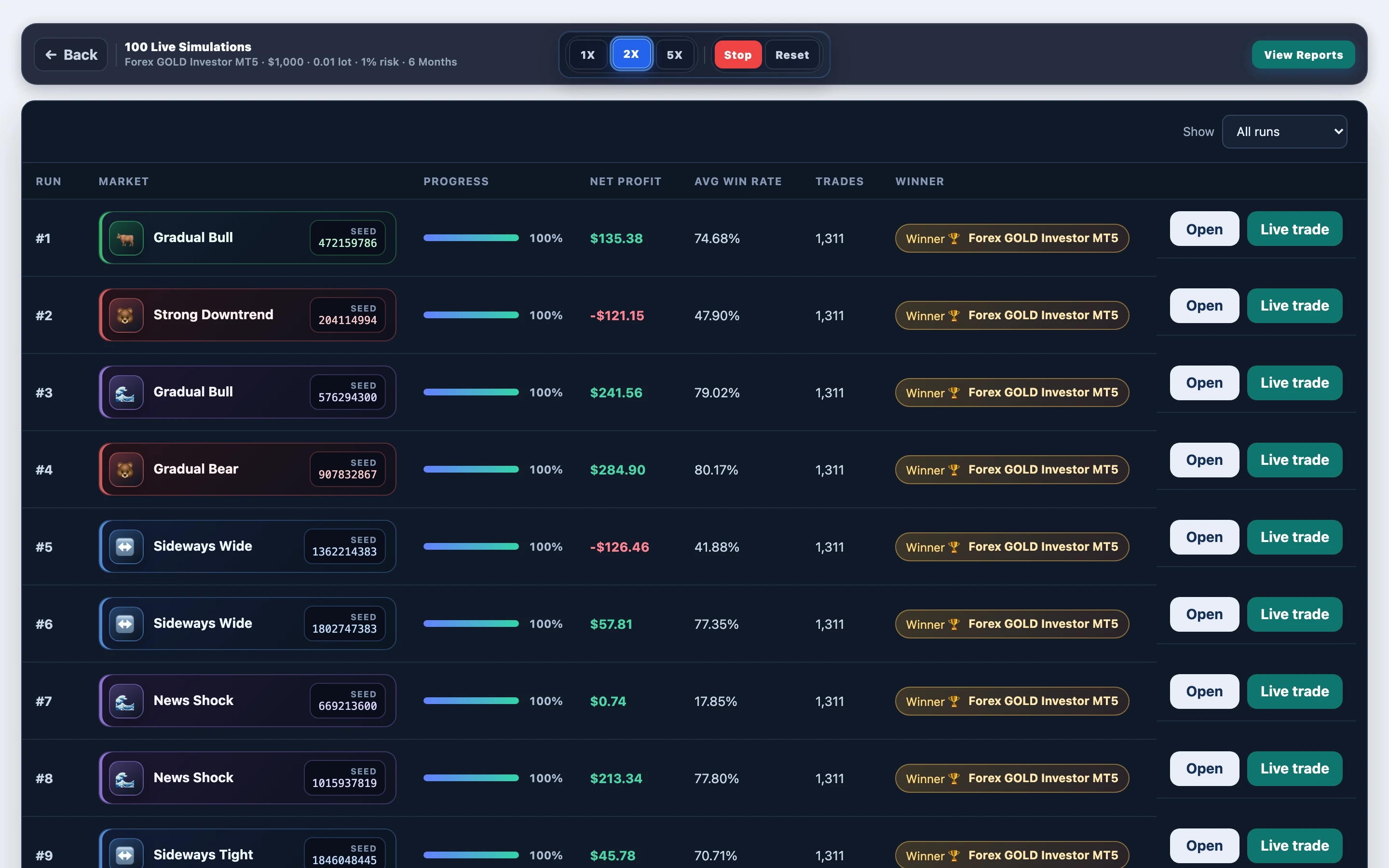Open run #7 News Shock
The height and width of the screenshot is (868, 1389).
1204,691
